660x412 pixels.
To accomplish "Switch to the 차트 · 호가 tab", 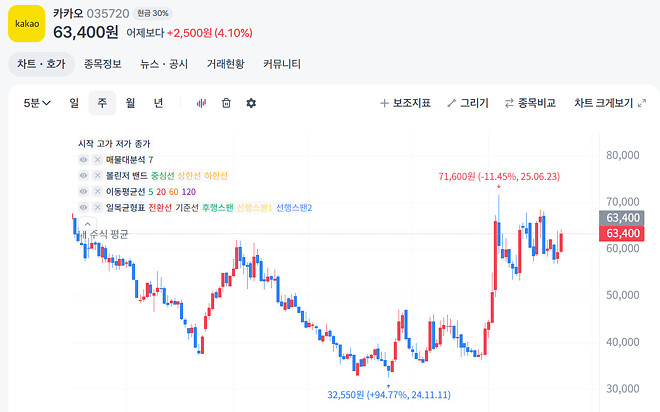I will pos(41,64).
